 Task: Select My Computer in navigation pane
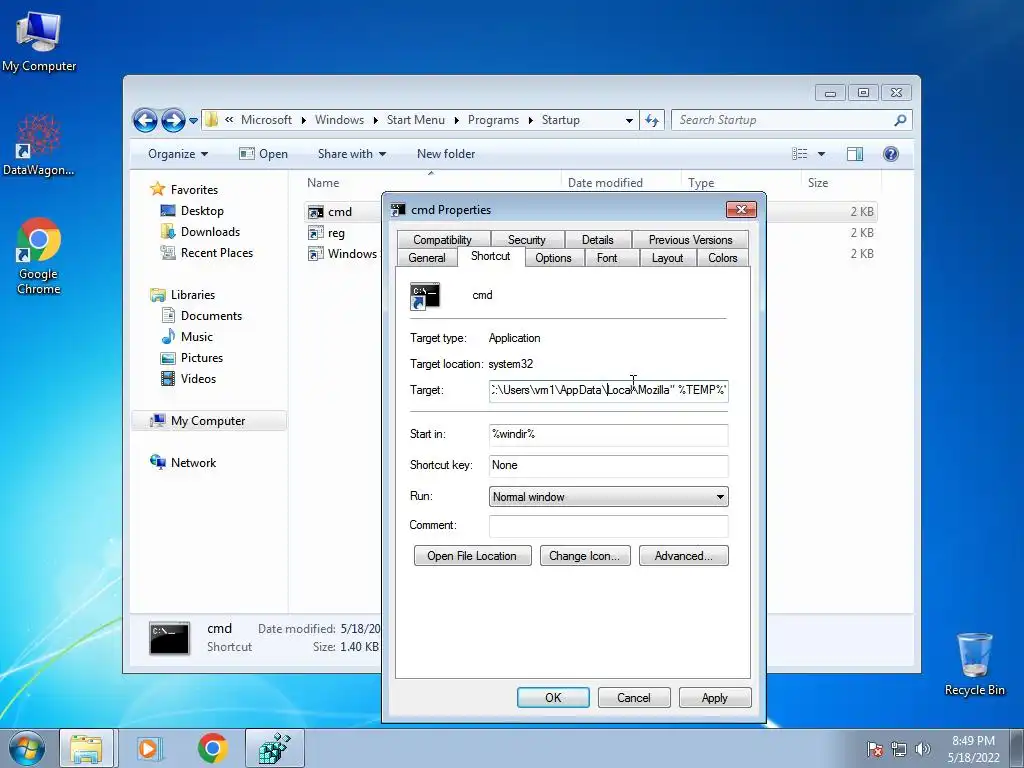[x=208, y=421]
